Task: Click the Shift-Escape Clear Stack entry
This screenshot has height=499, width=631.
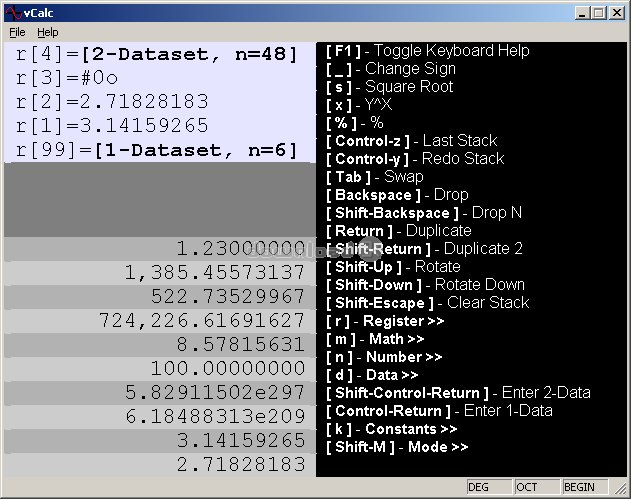Action: point(427,303)
